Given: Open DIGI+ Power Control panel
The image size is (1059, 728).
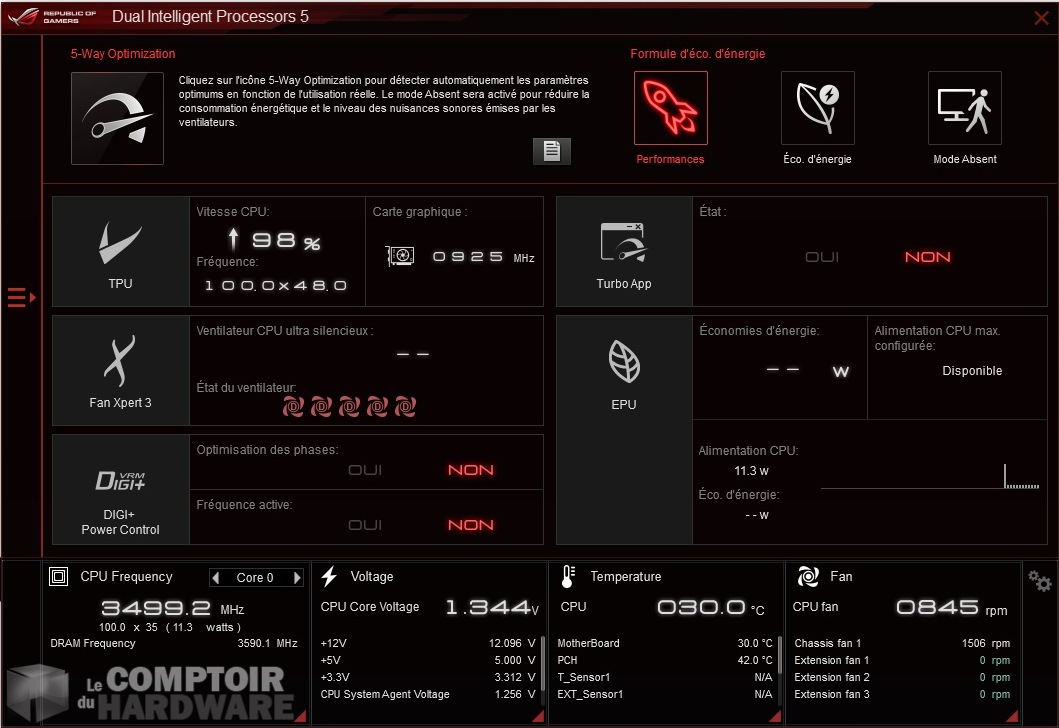Looking at the screenshot, I should 121,489.
